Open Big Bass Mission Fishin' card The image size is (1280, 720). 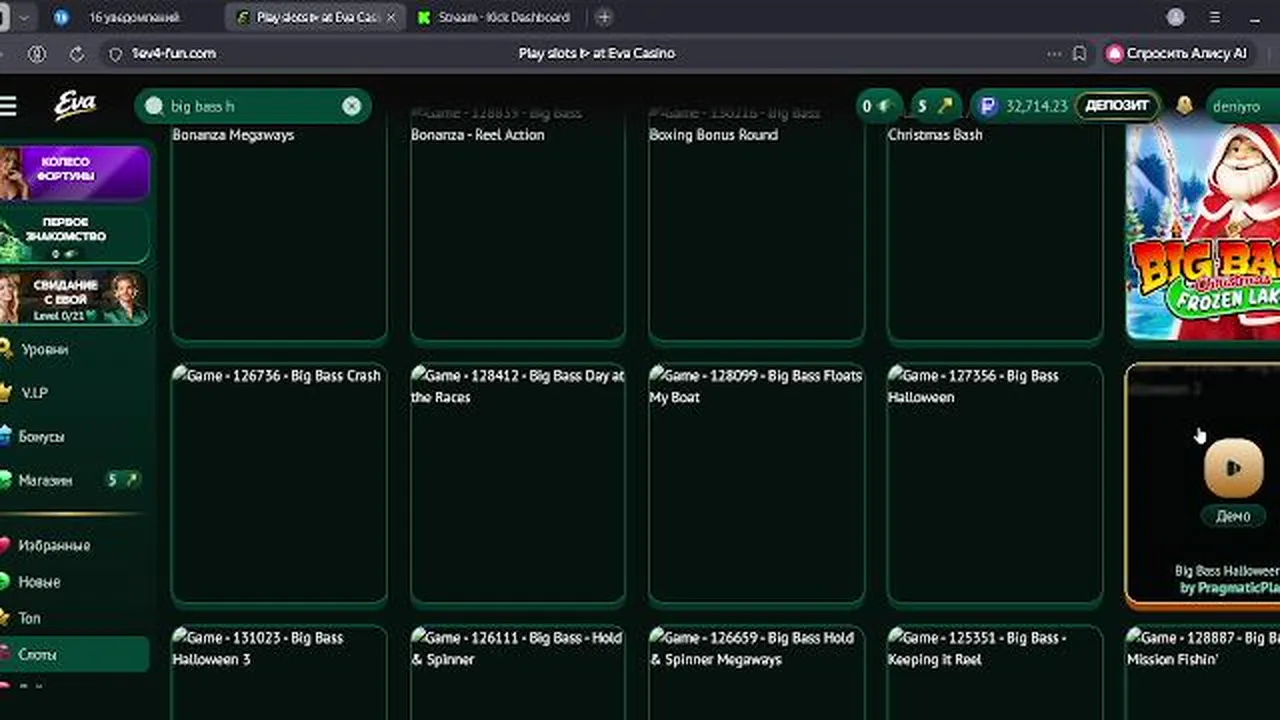[1203, 673]
